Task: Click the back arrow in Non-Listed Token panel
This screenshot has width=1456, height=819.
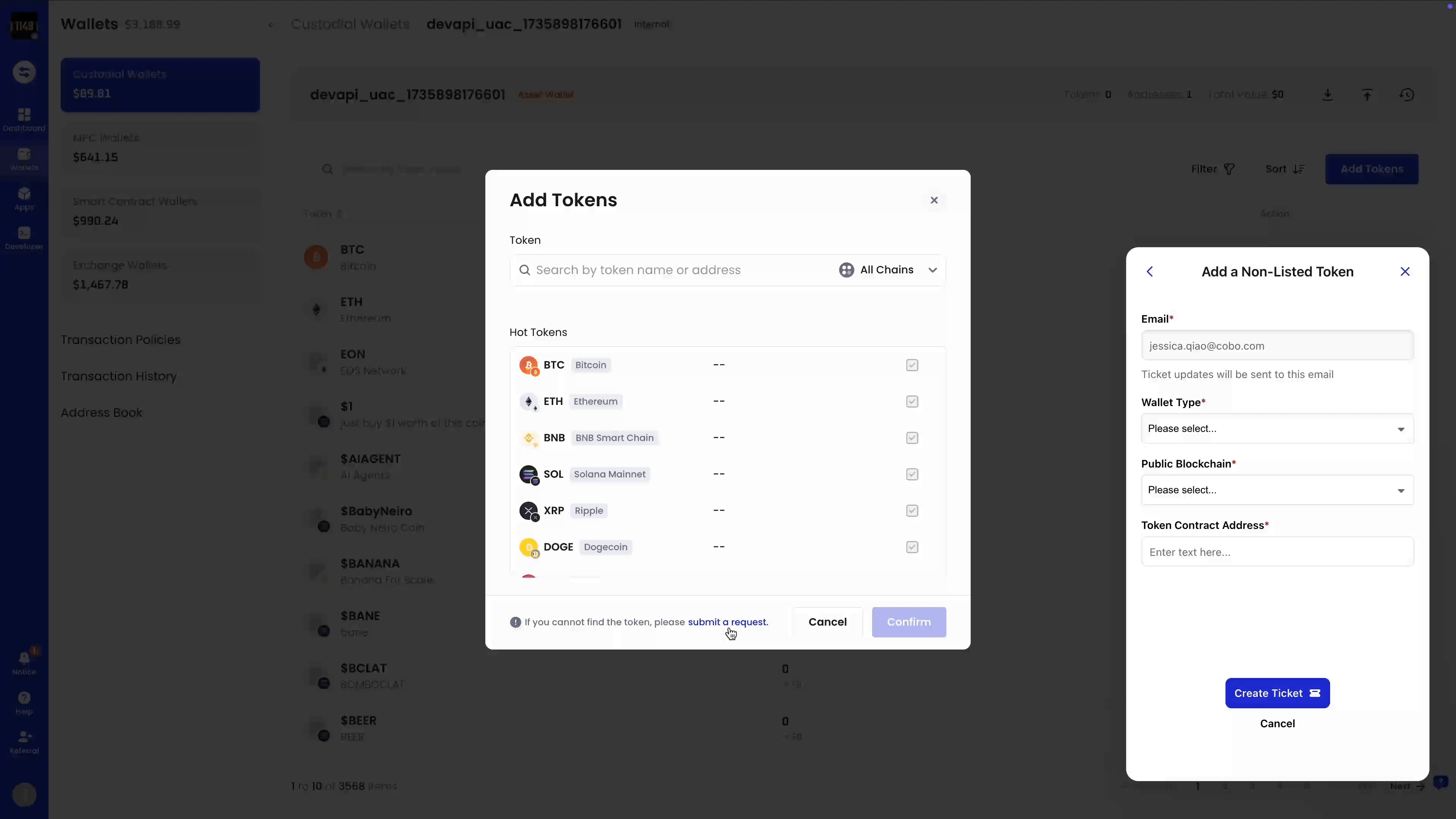Action: pyautogui.click(x=1150, y=272)
